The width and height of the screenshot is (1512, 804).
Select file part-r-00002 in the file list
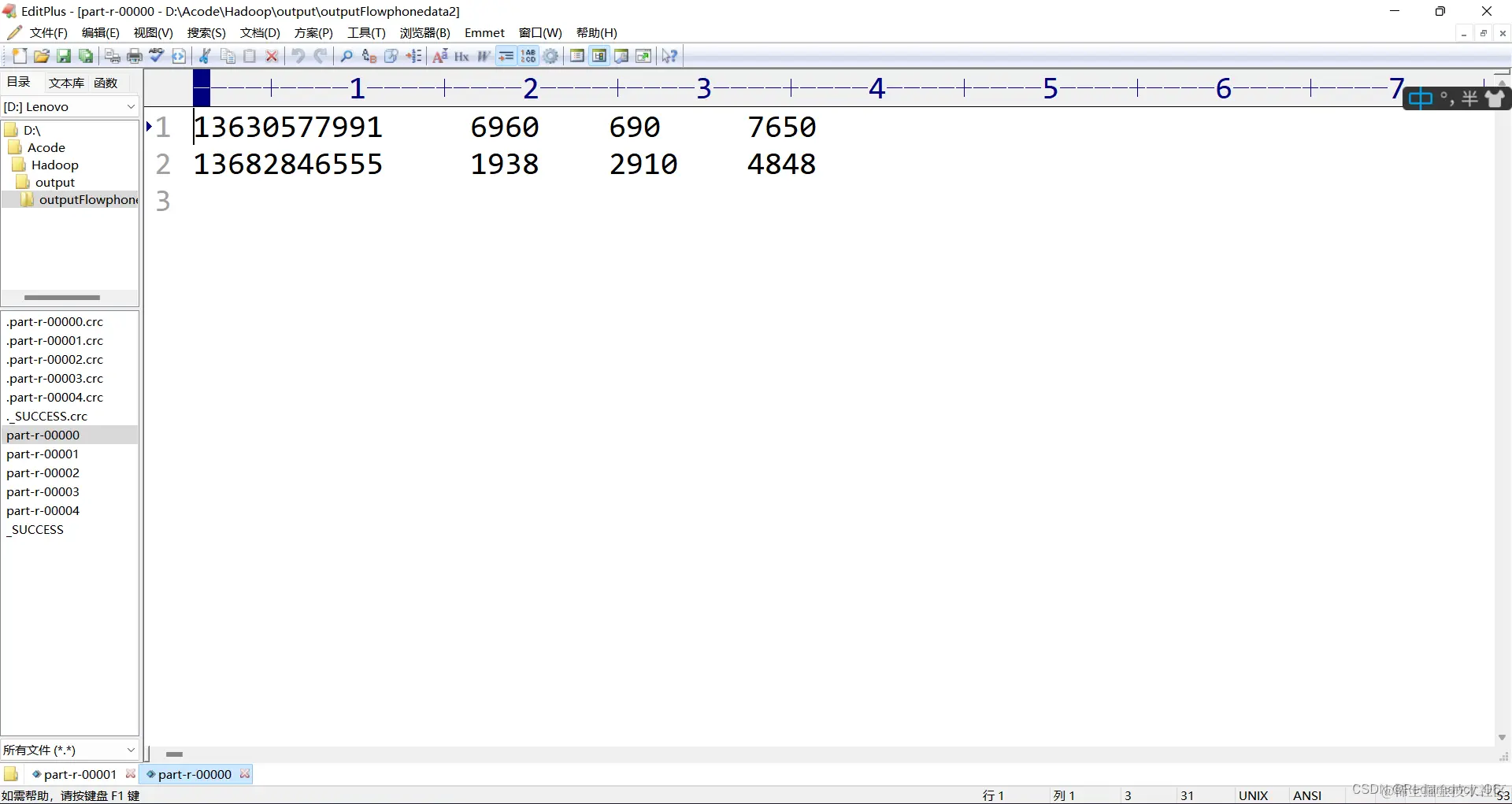click(x=43, y=472)
